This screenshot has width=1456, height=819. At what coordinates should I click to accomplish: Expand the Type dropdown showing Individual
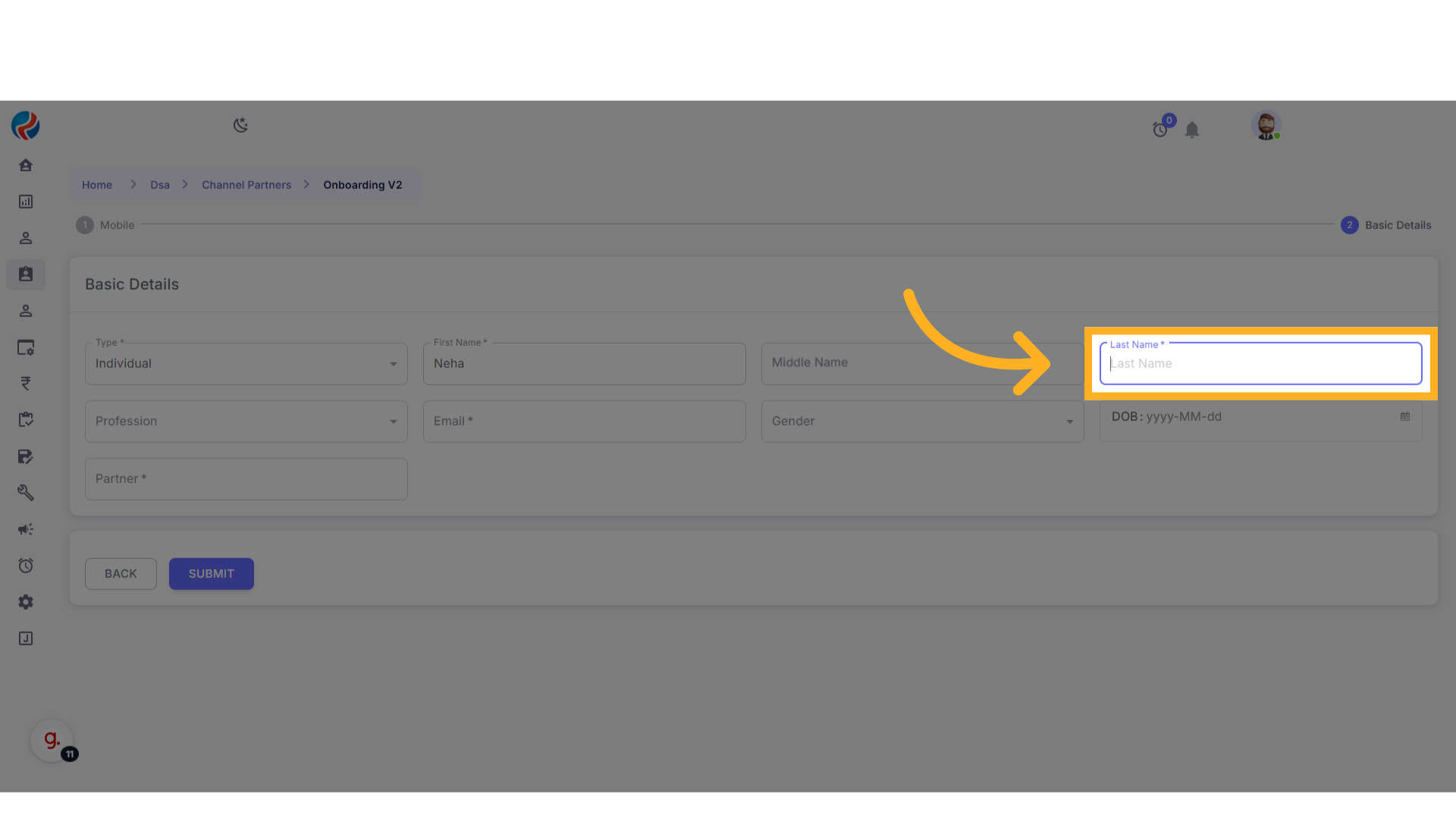[x=246, y=364]
